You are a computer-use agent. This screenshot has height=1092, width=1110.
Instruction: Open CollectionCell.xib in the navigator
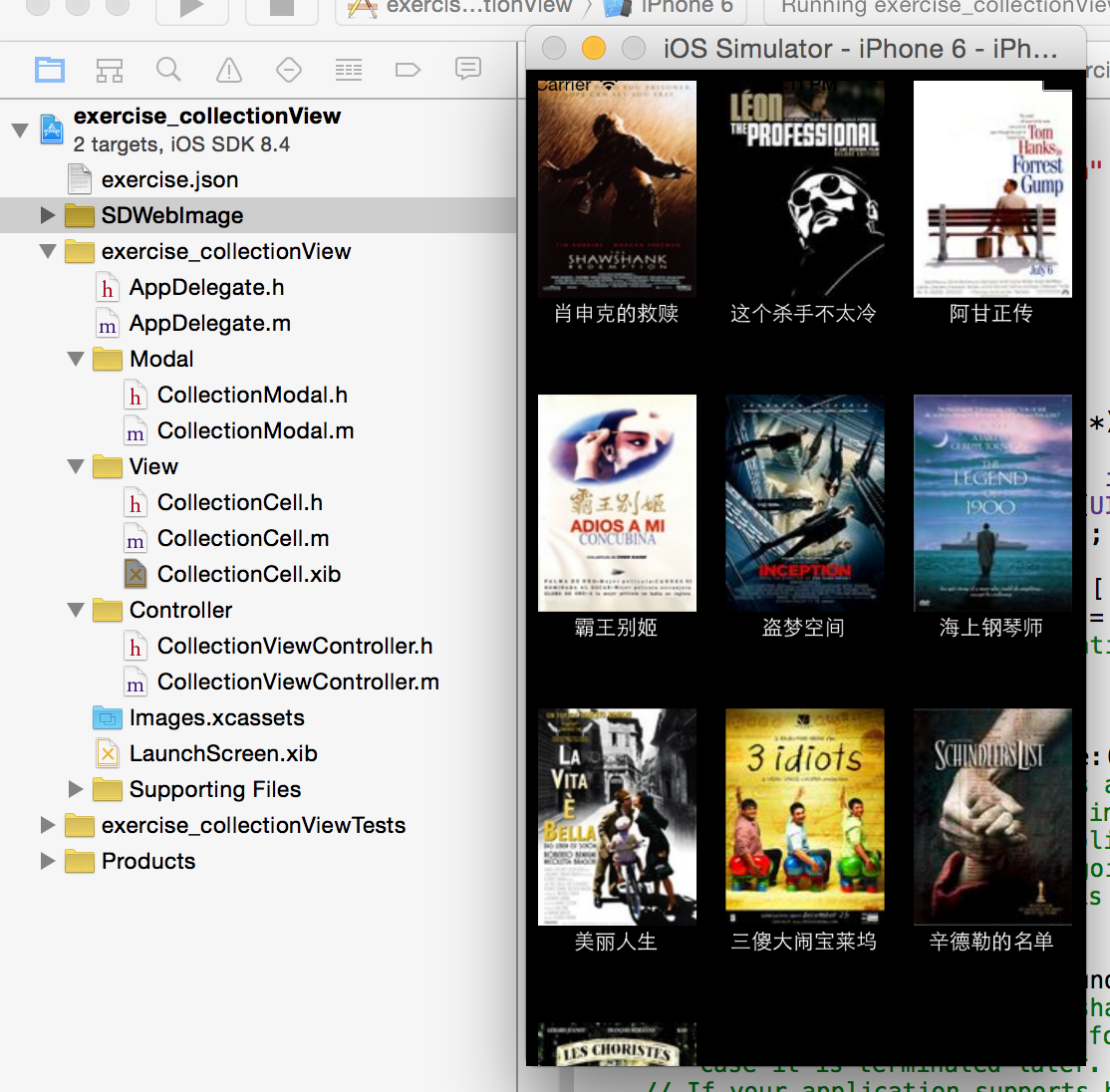(248, 574)
